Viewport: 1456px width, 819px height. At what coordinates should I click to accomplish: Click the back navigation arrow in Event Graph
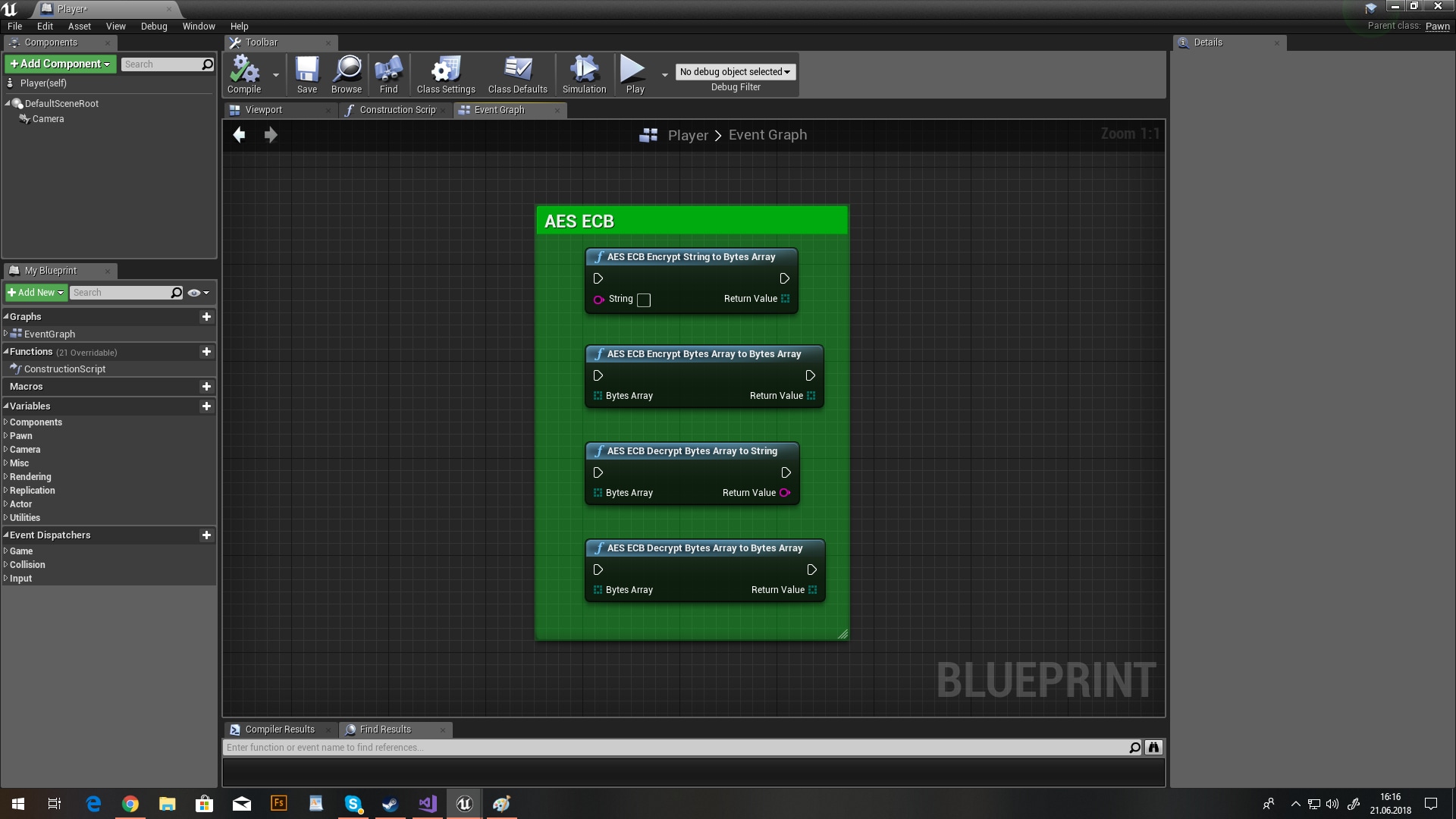[239, 134]
